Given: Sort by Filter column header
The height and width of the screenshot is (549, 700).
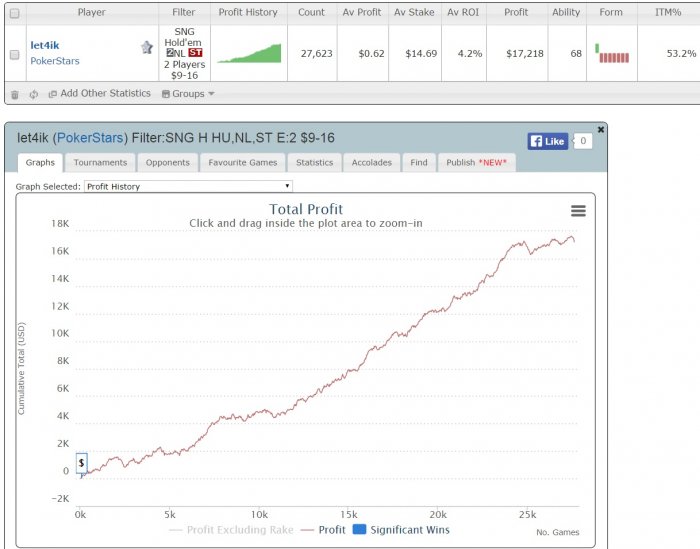Looking at the screenshot, I should point(184,12).
